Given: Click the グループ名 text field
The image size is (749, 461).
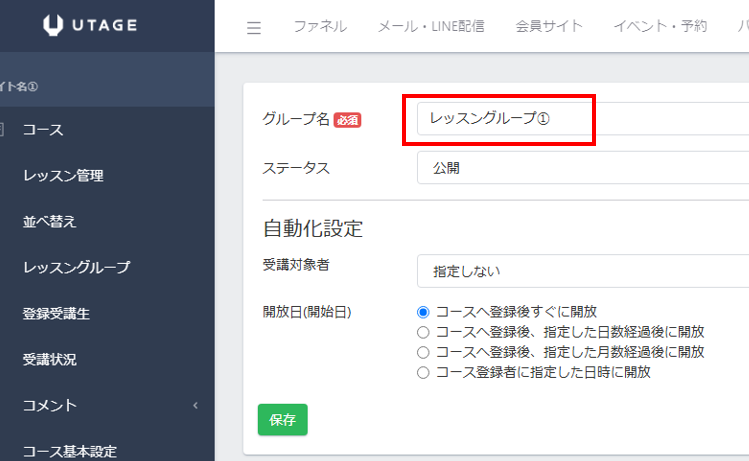Looking at the screenshot, I should click(x=580, y=119).
